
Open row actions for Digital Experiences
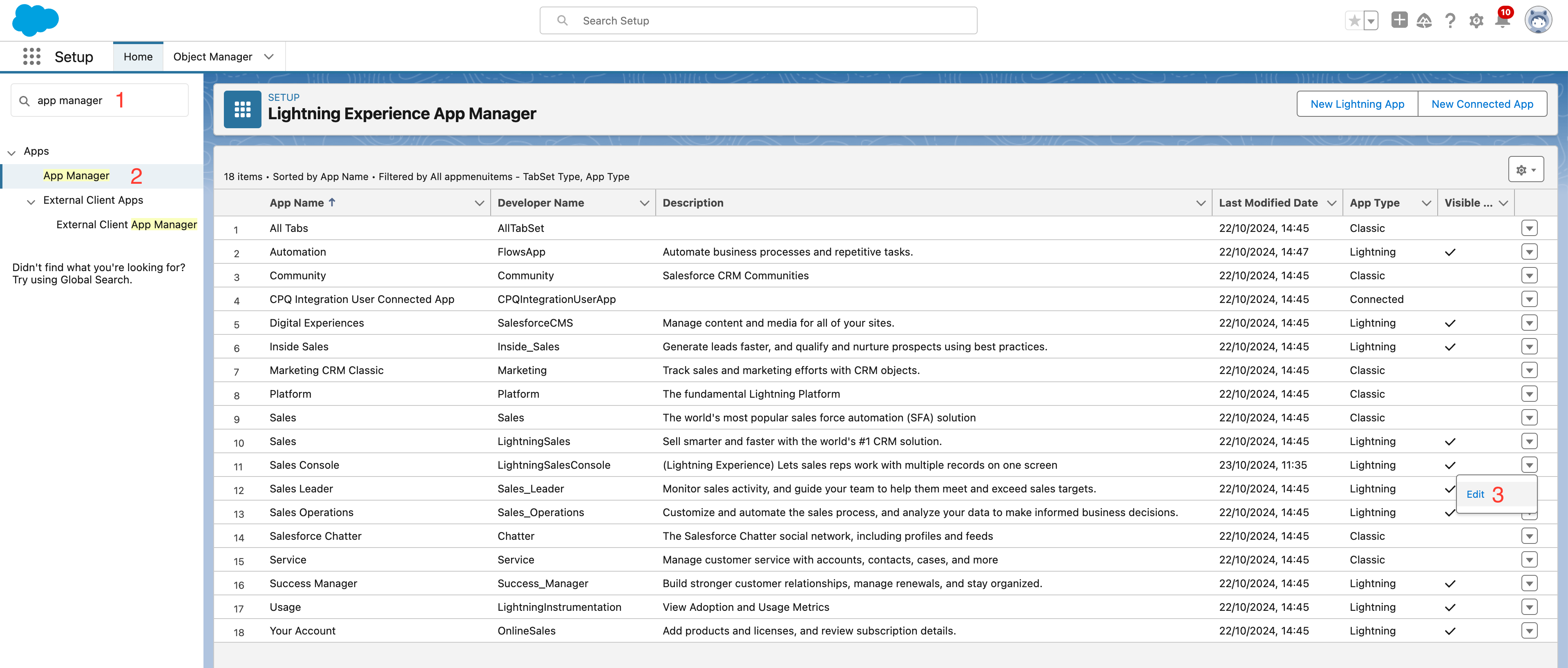pyautogui.click(x=1529, y=323)
